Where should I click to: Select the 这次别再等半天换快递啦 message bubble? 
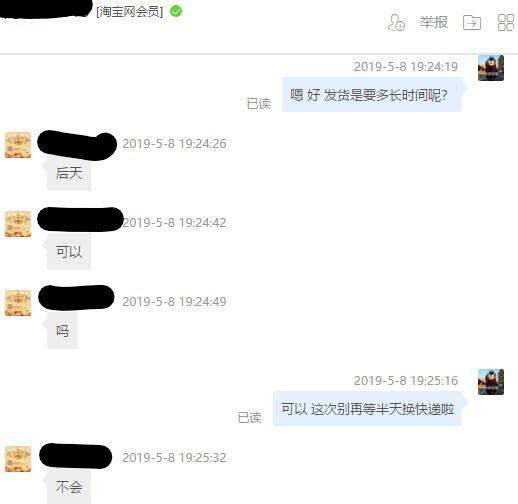[368, 409]
